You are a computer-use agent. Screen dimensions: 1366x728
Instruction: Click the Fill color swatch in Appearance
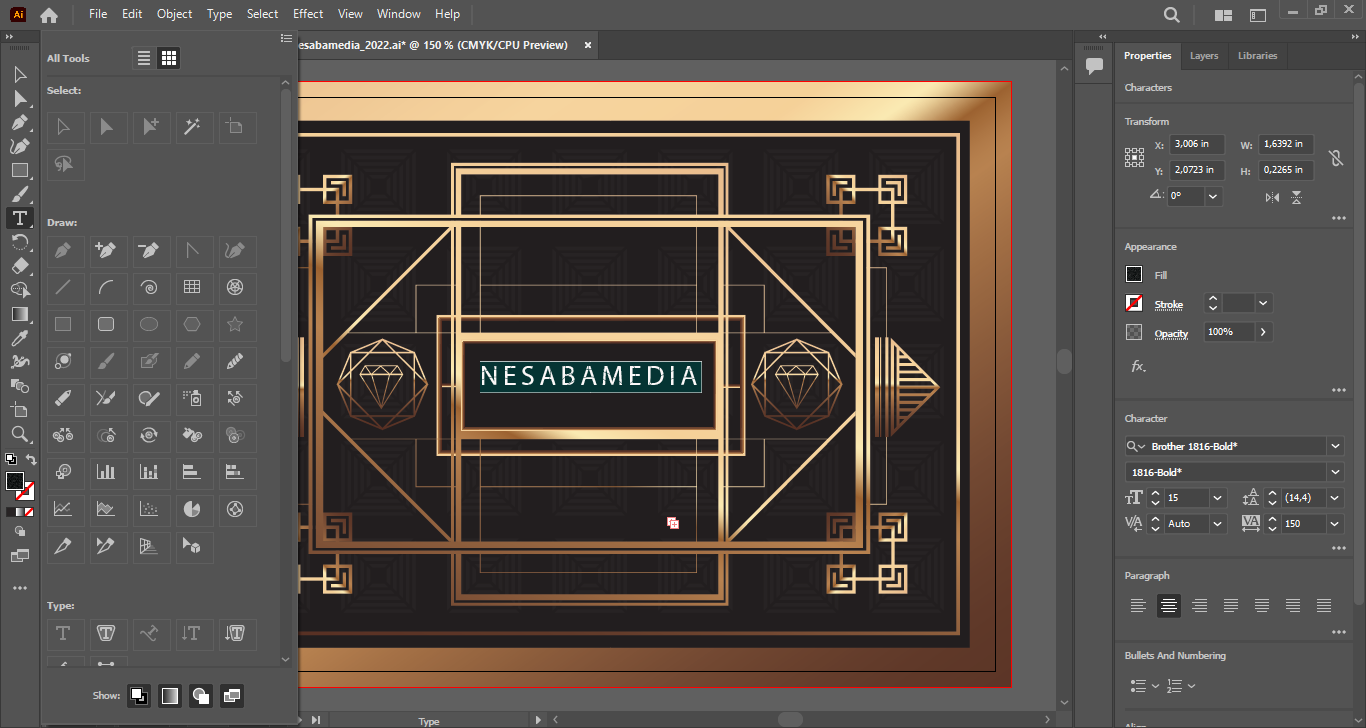click(x=1134, y=275)
